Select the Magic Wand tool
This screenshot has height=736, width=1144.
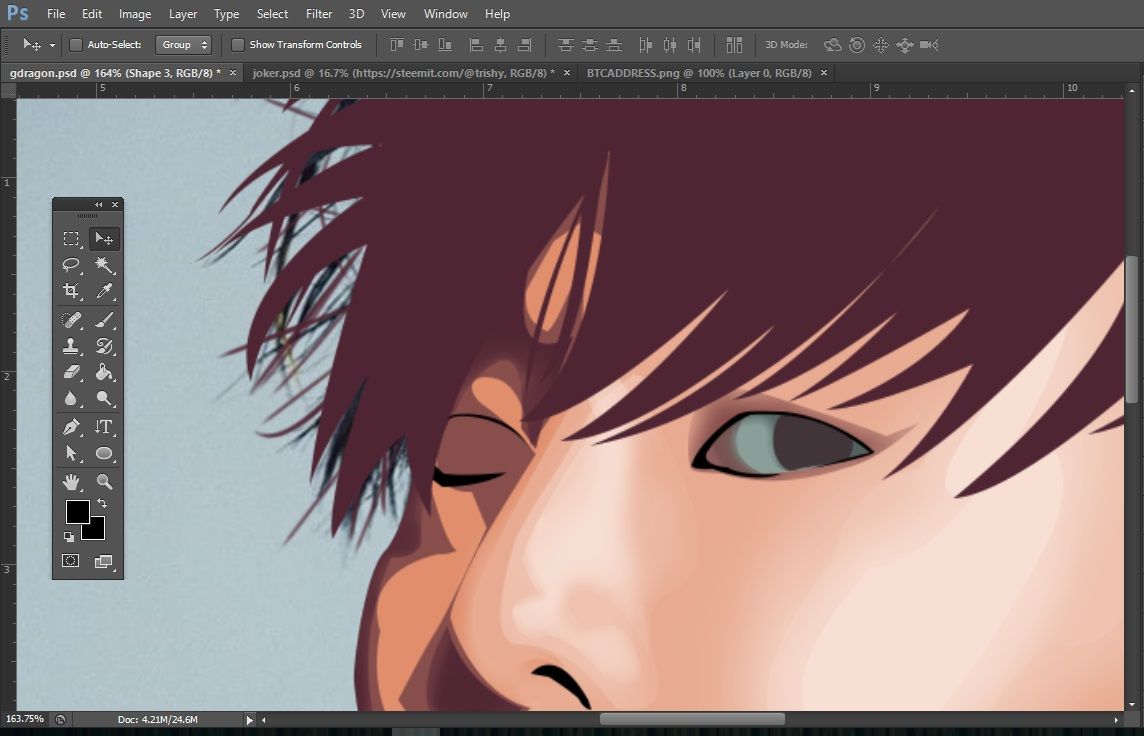[x=103, y=265]
